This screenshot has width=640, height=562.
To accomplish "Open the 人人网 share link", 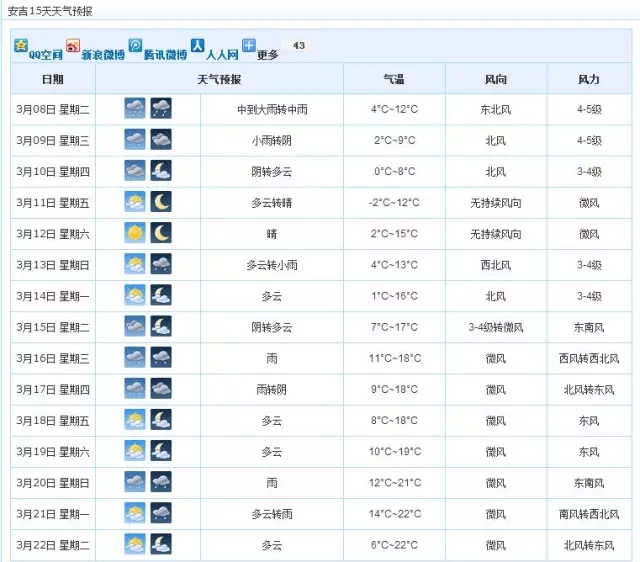I will [222, 55].
